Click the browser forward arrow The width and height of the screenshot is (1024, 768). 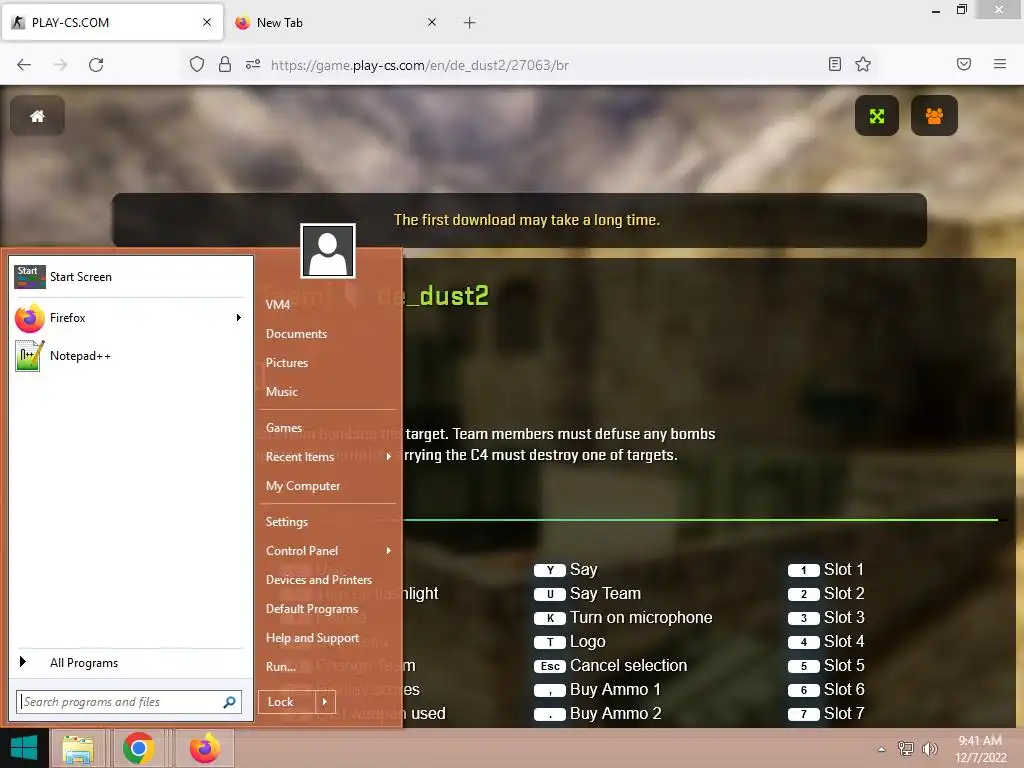coord(60,65)
